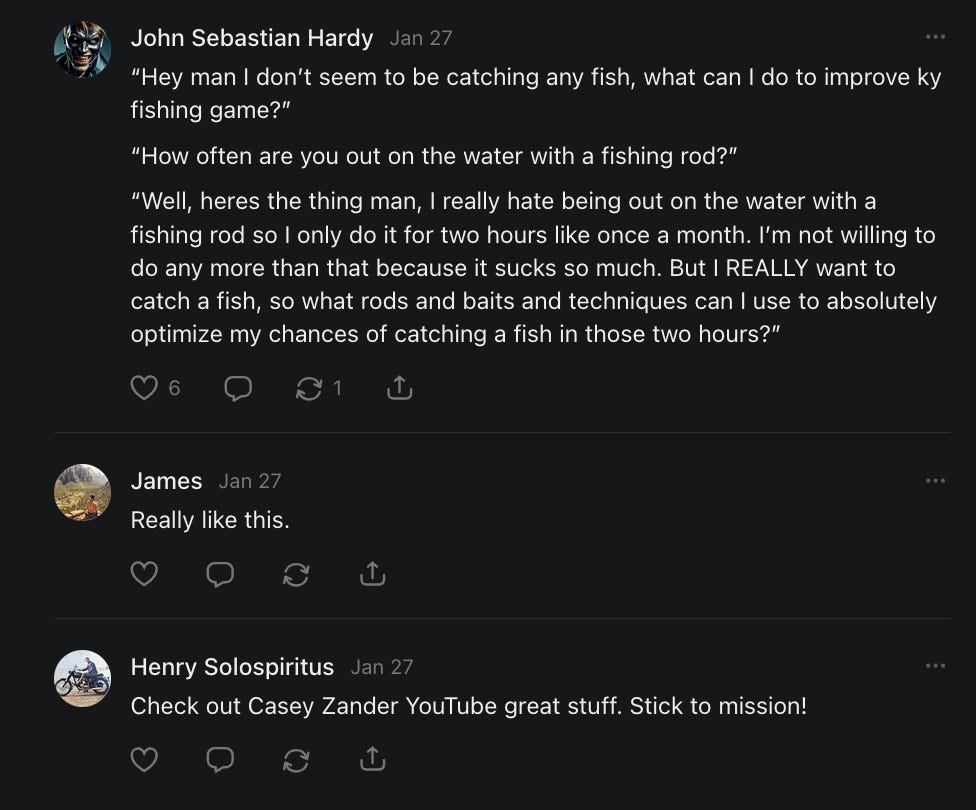Visit Henry Solospiritus's profile via name
The width and height of the screenshot is (976, 810).
coord(232,667)
